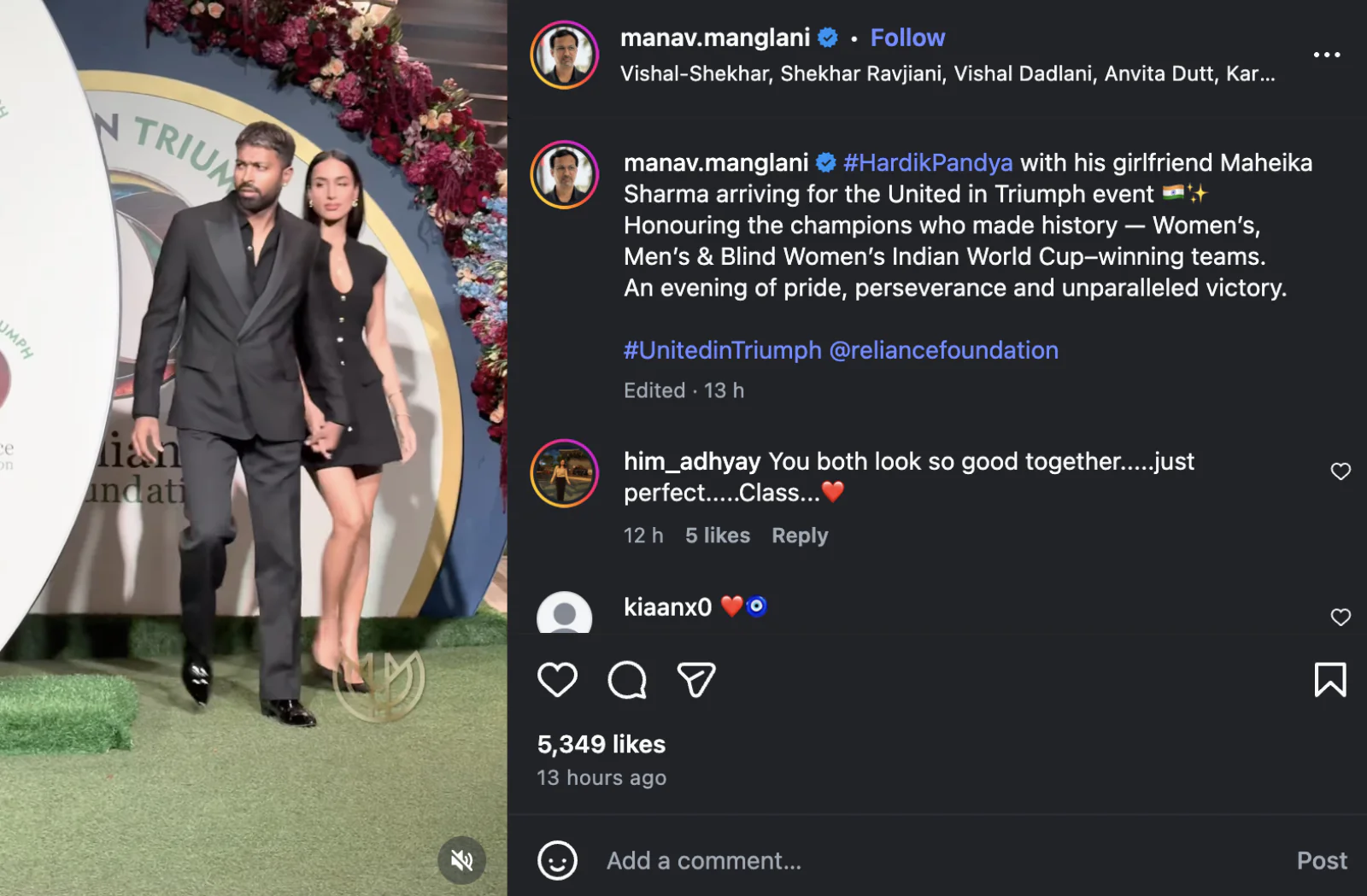Open the comments via speech bubble icon
Viewport: 1367px width, 896px height.
coord(628,680)
